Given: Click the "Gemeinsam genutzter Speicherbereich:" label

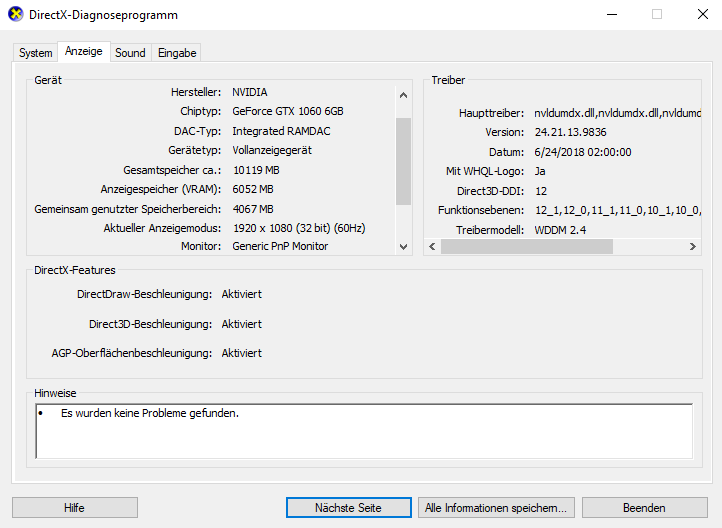Looking at the screenshot, I should [128, 209].
